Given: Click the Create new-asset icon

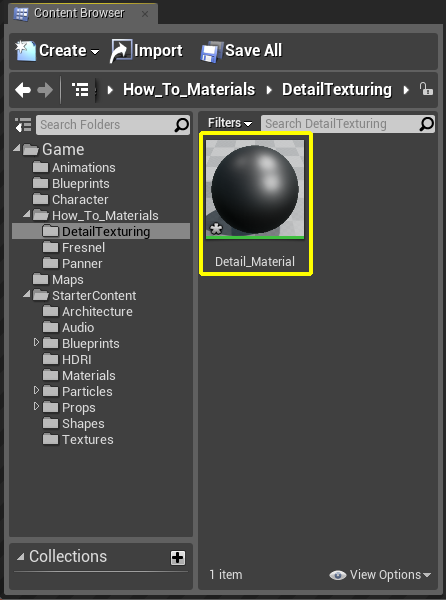Looking at the screenshot, I should [x=25, y=51].
